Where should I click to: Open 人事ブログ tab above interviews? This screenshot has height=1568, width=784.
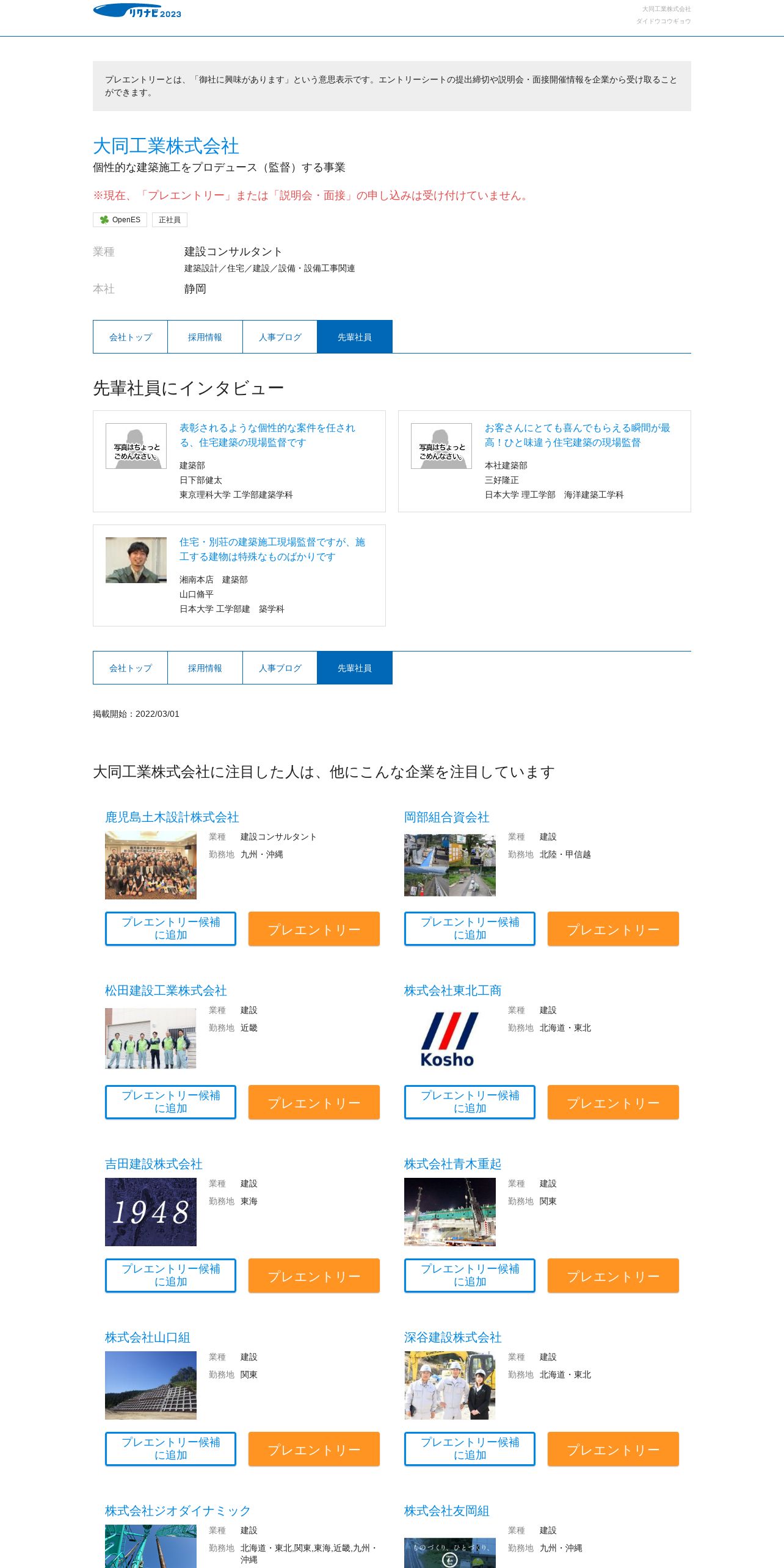pyautogui.click(x=280, y=337)
